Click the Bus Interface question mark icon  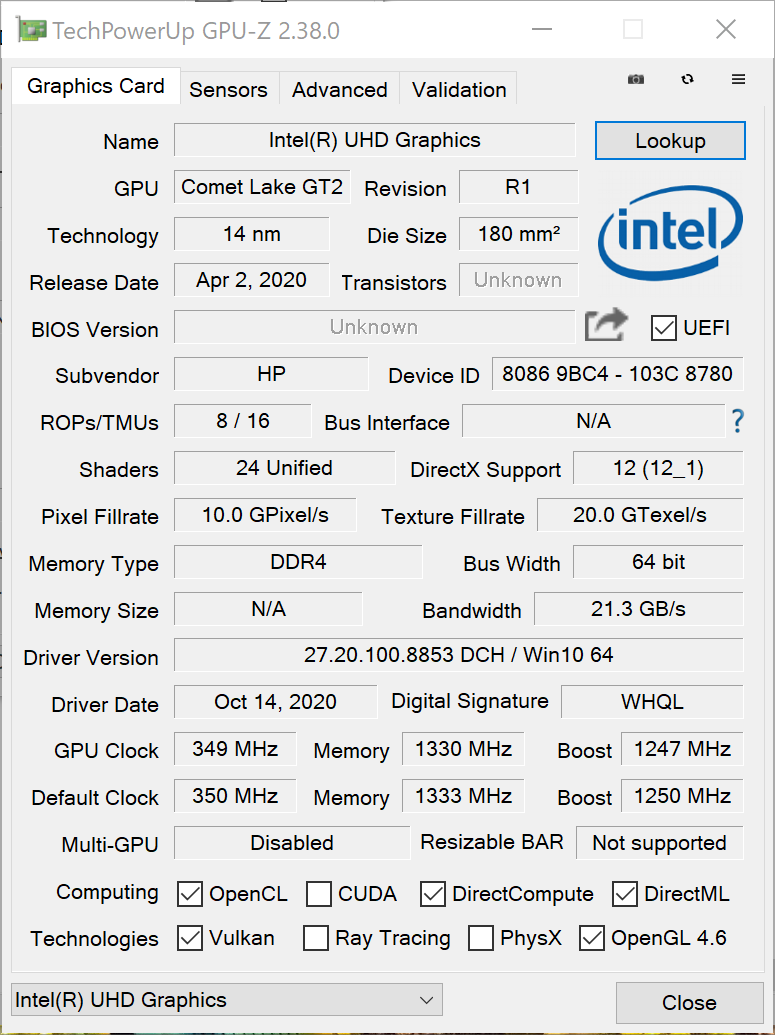[737, 422]
